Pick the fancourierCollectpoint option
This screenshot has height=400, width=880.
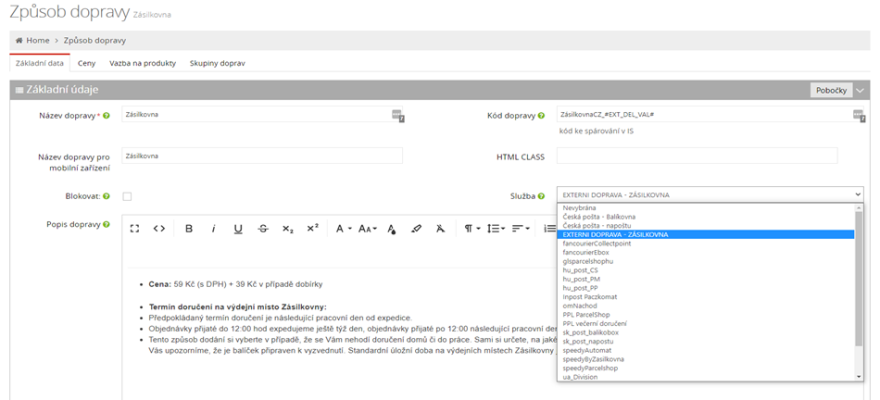tap(706, 243)
